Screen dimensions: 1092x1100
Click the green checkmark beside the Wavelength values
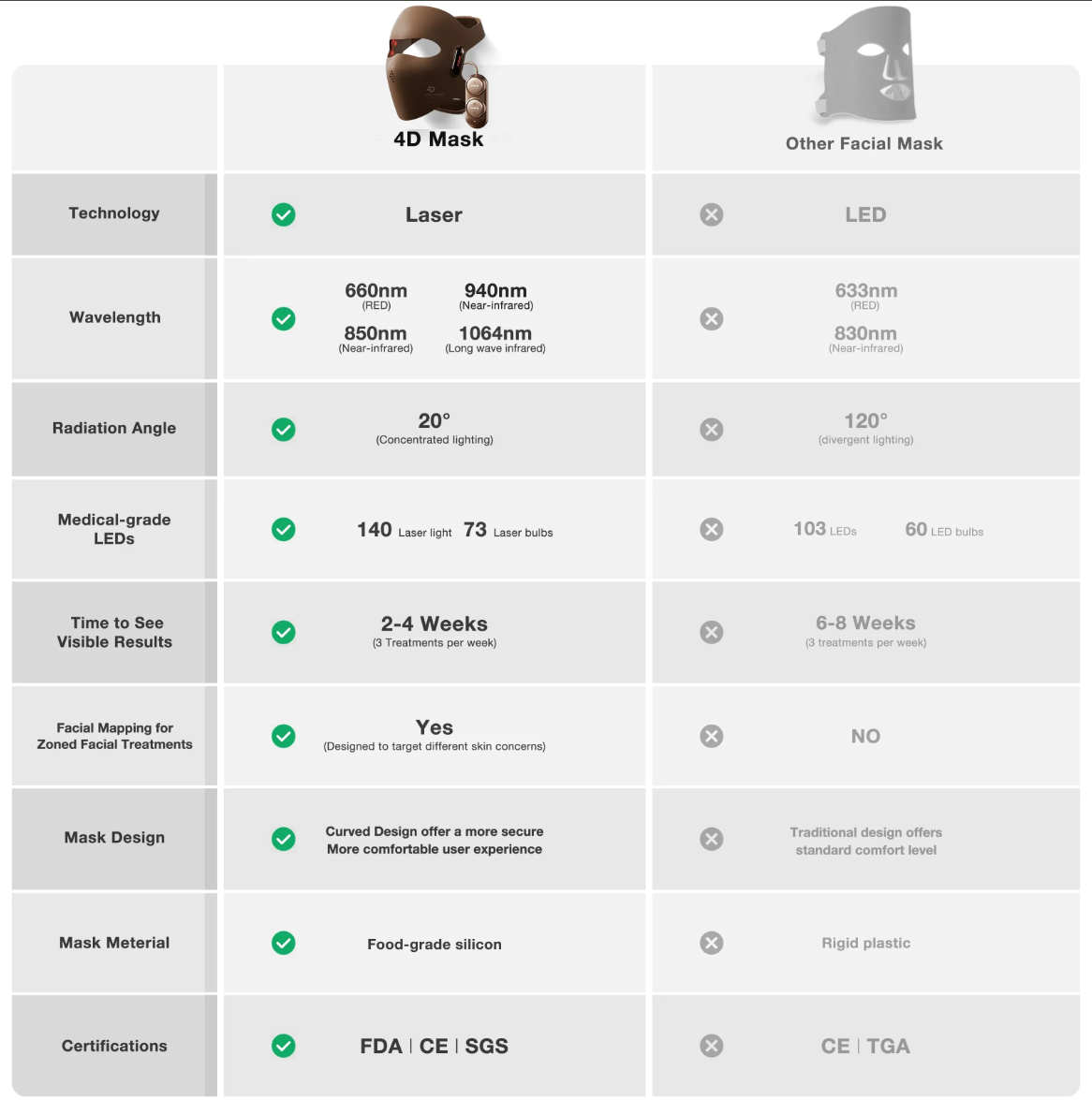[x=284, y=319]
